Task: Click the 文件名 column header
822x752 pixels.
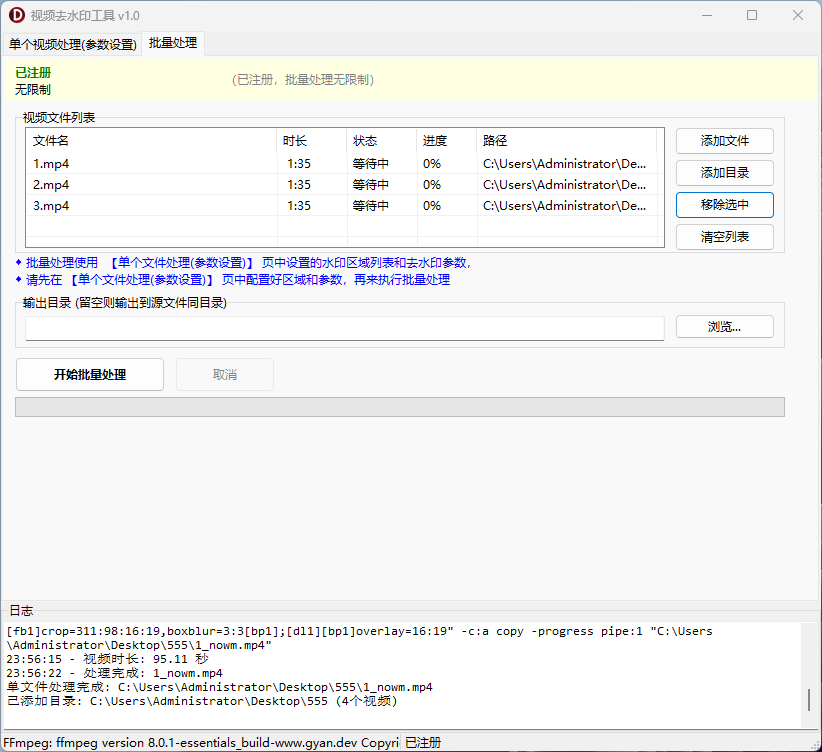Action: coord(150,141)
